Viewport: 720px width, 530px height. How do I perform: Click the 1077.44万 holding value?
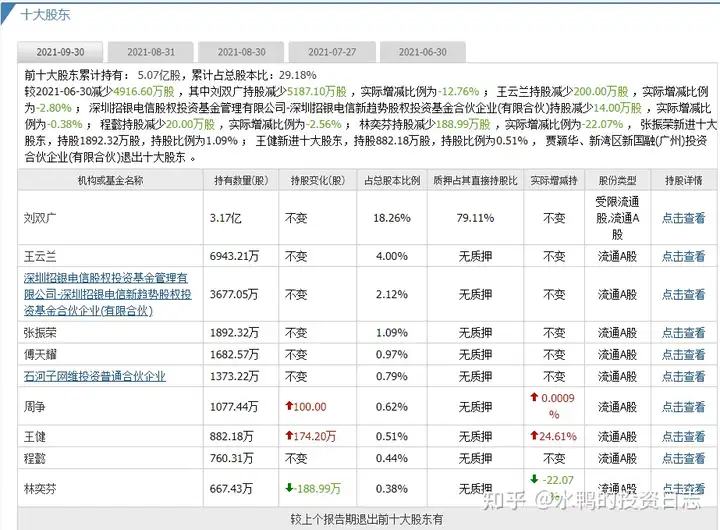coord(234,407)
